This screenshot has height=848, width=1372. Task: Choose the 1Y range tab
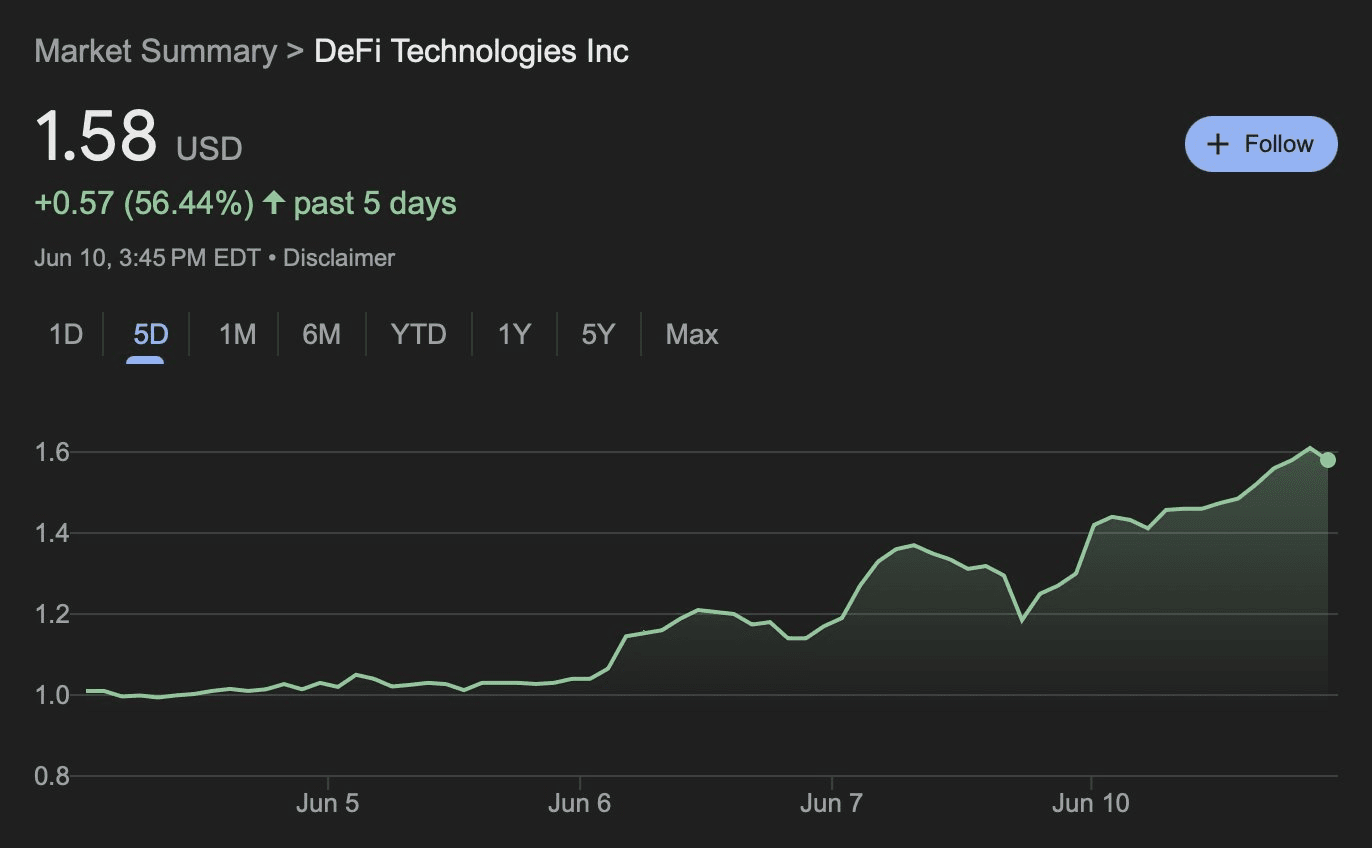tap(514, 334)
